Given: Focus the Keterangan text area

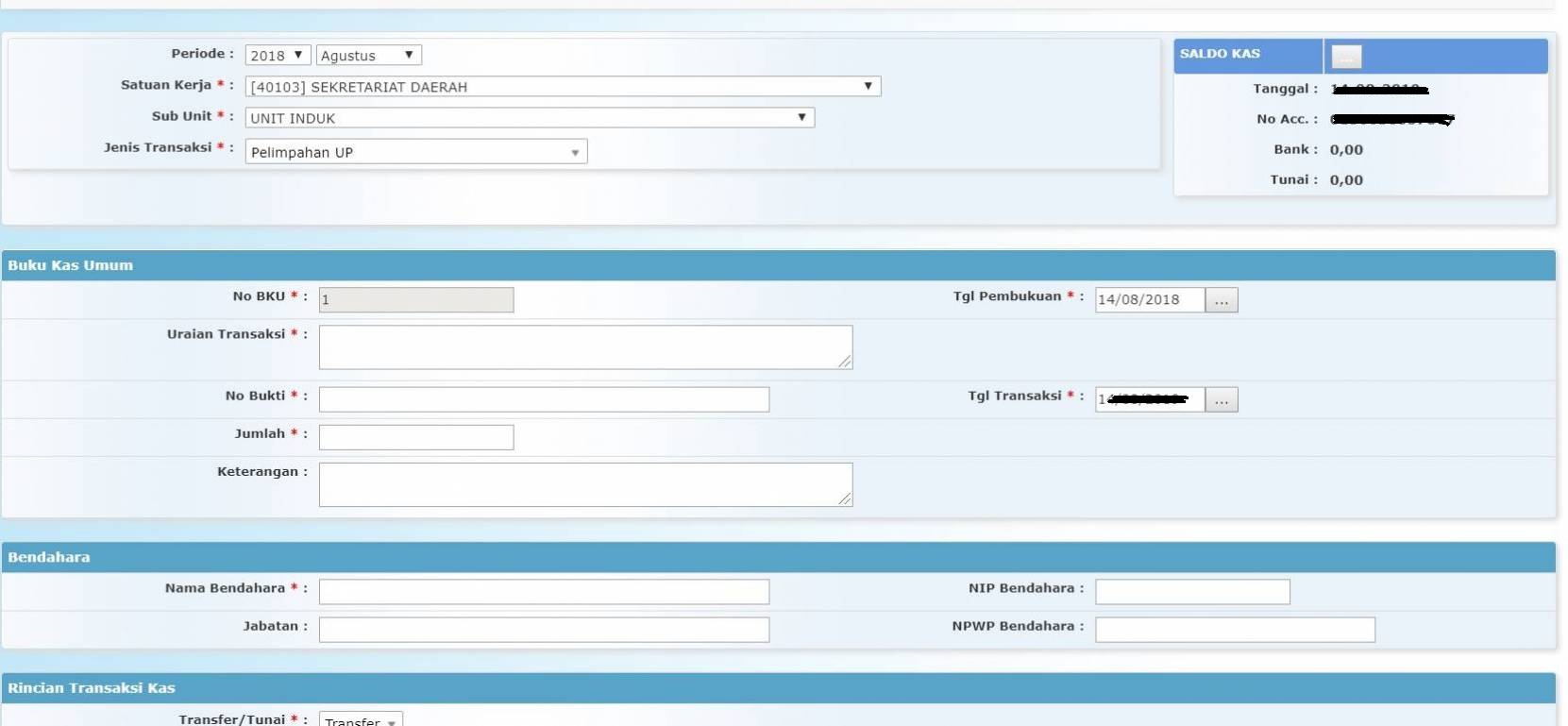Looking at the screenshot, I should (x=585, y=484).
